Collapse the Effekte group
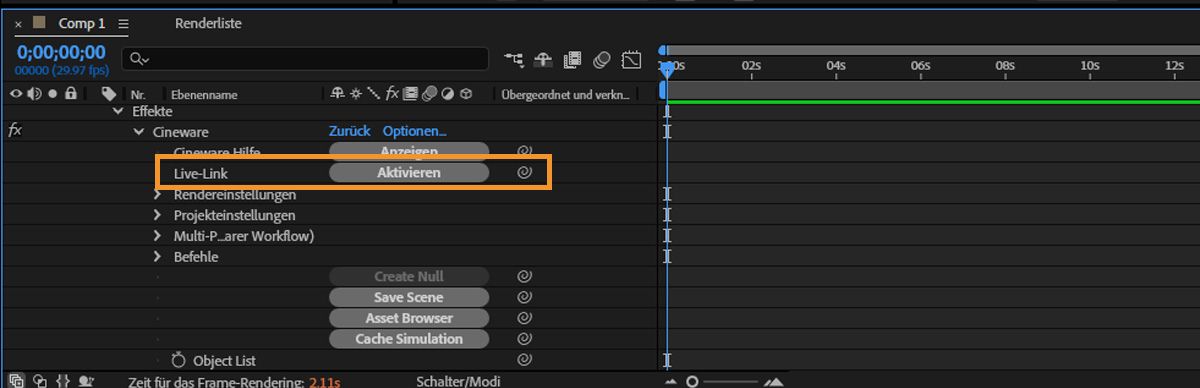The width and height of the screenshot is (1200, 388). [119, 111]
